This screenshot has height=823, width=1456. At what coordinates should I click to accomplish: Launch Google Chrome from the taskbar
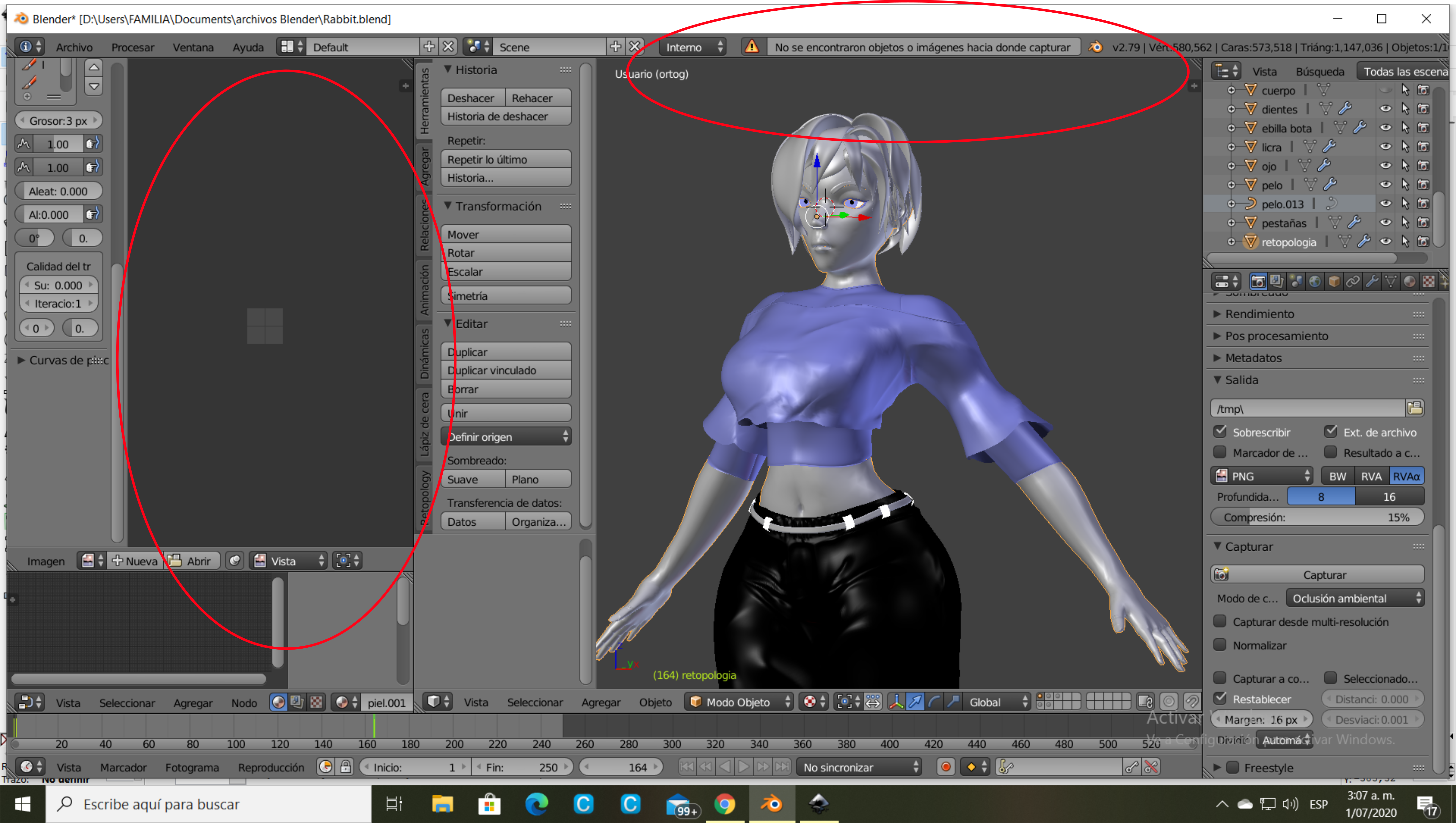724,803
